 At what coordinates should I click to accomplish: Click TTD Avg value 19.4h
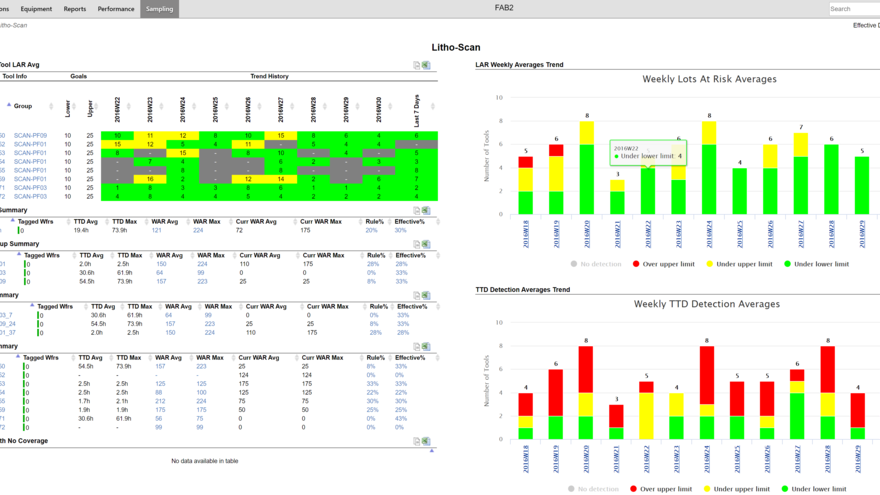tap(81, 230)
